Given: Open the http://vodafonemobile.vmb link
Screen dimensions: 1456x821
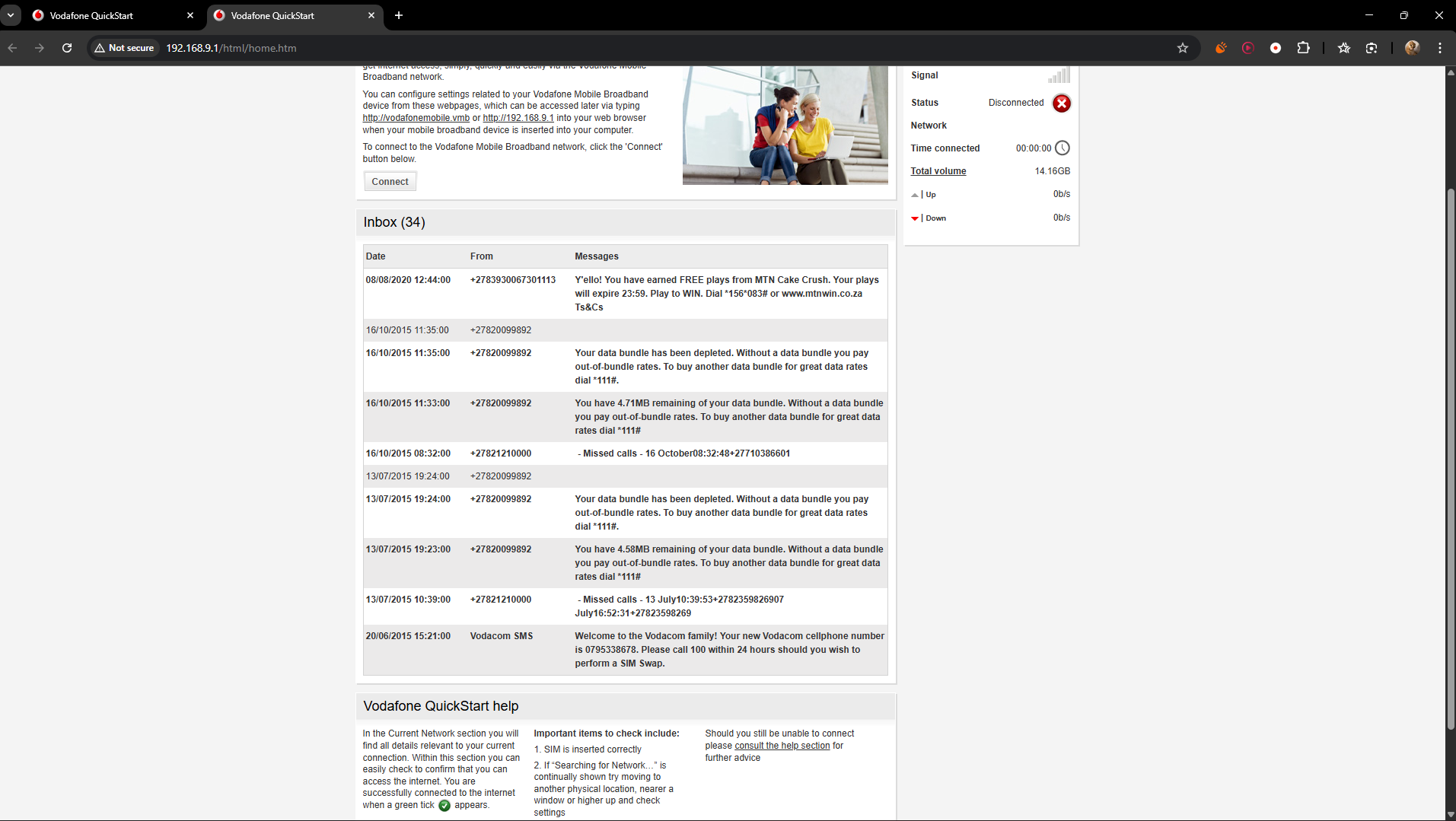Looking at the screenshot, I should pyautogui.click(x=416, y=118).
